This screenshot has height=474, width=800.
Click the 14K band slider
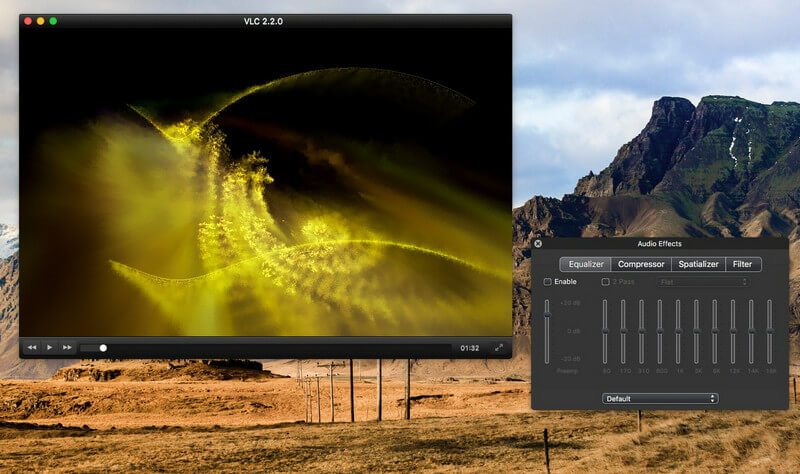pos(752,332)
